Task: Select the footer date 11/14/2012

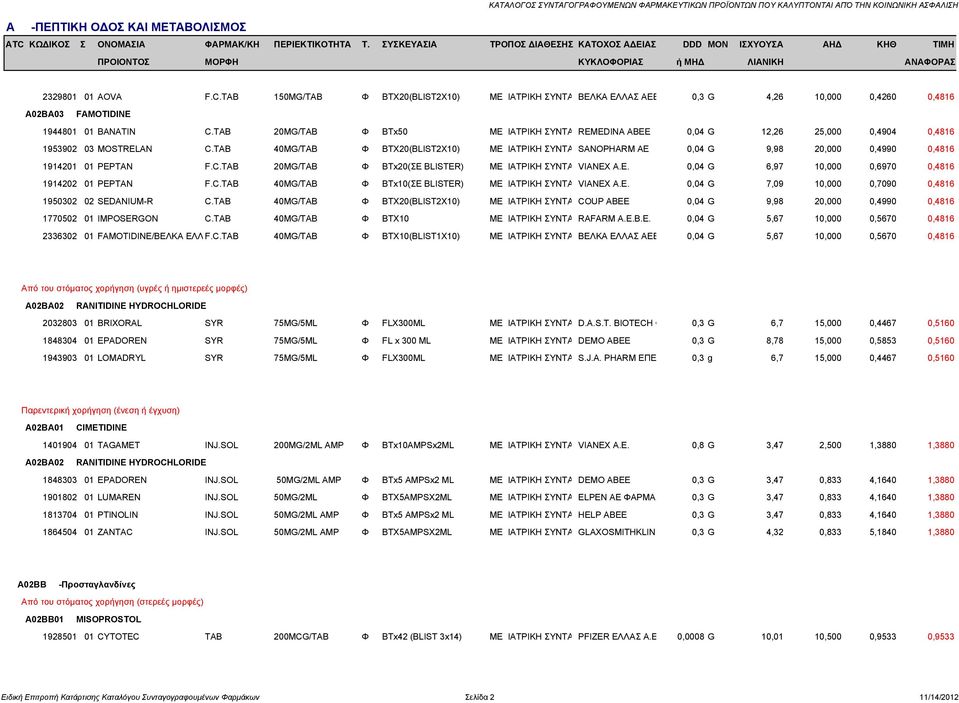Action: click(939, 697)
